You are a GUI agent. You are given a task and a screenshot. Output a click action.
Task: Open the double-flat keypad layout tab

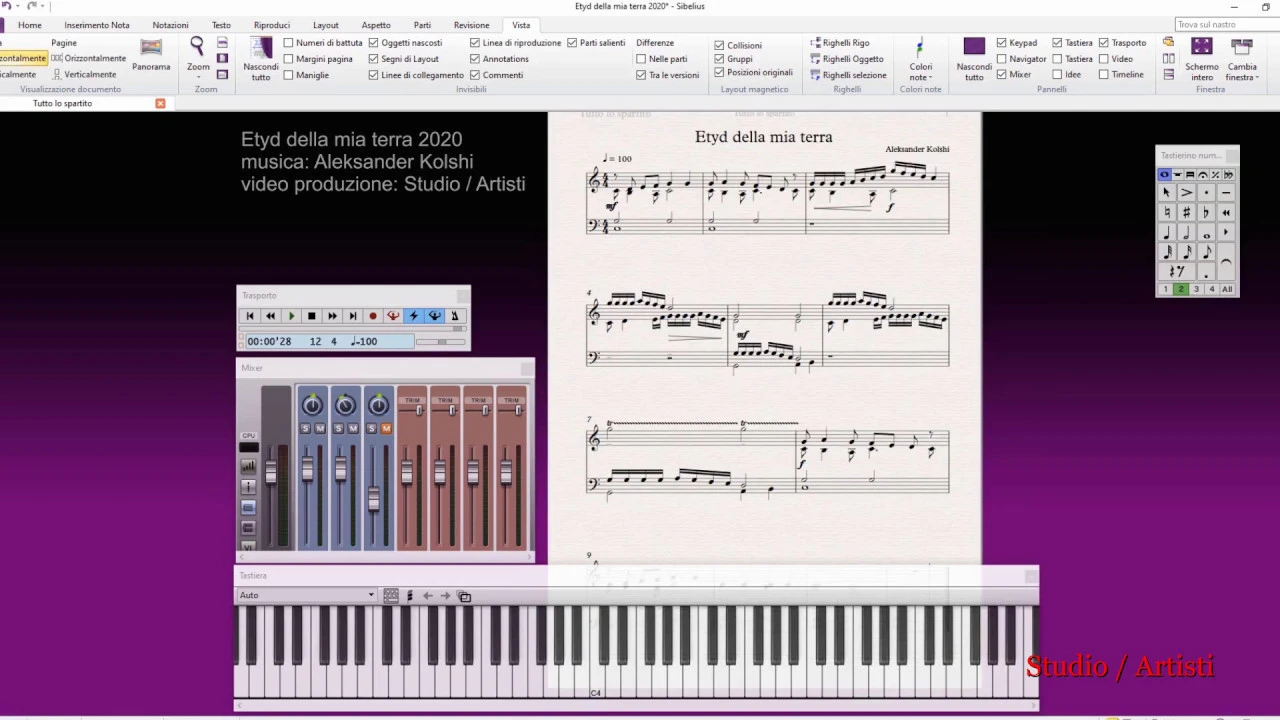(1228, 174)
